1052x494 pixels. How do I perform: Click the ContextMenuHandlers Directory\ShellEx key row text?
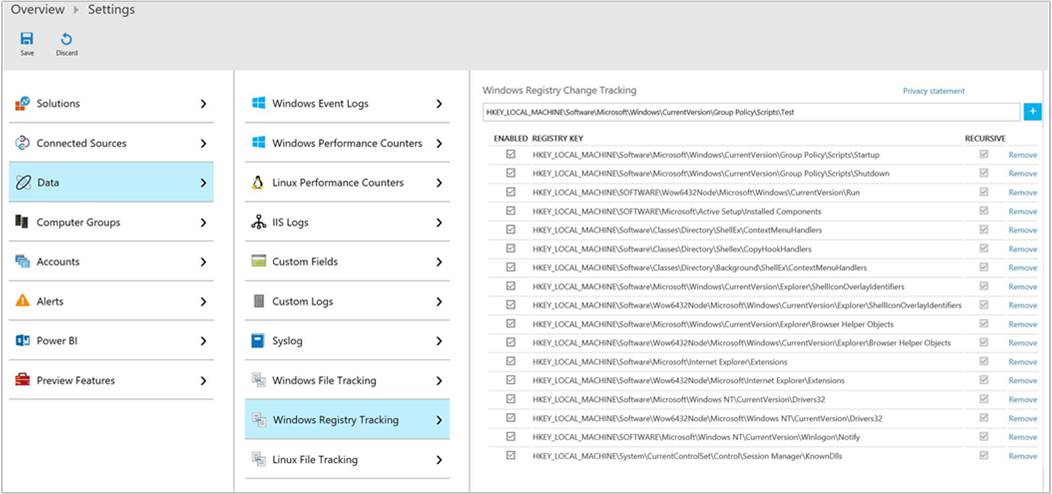[x=677, y=230]
